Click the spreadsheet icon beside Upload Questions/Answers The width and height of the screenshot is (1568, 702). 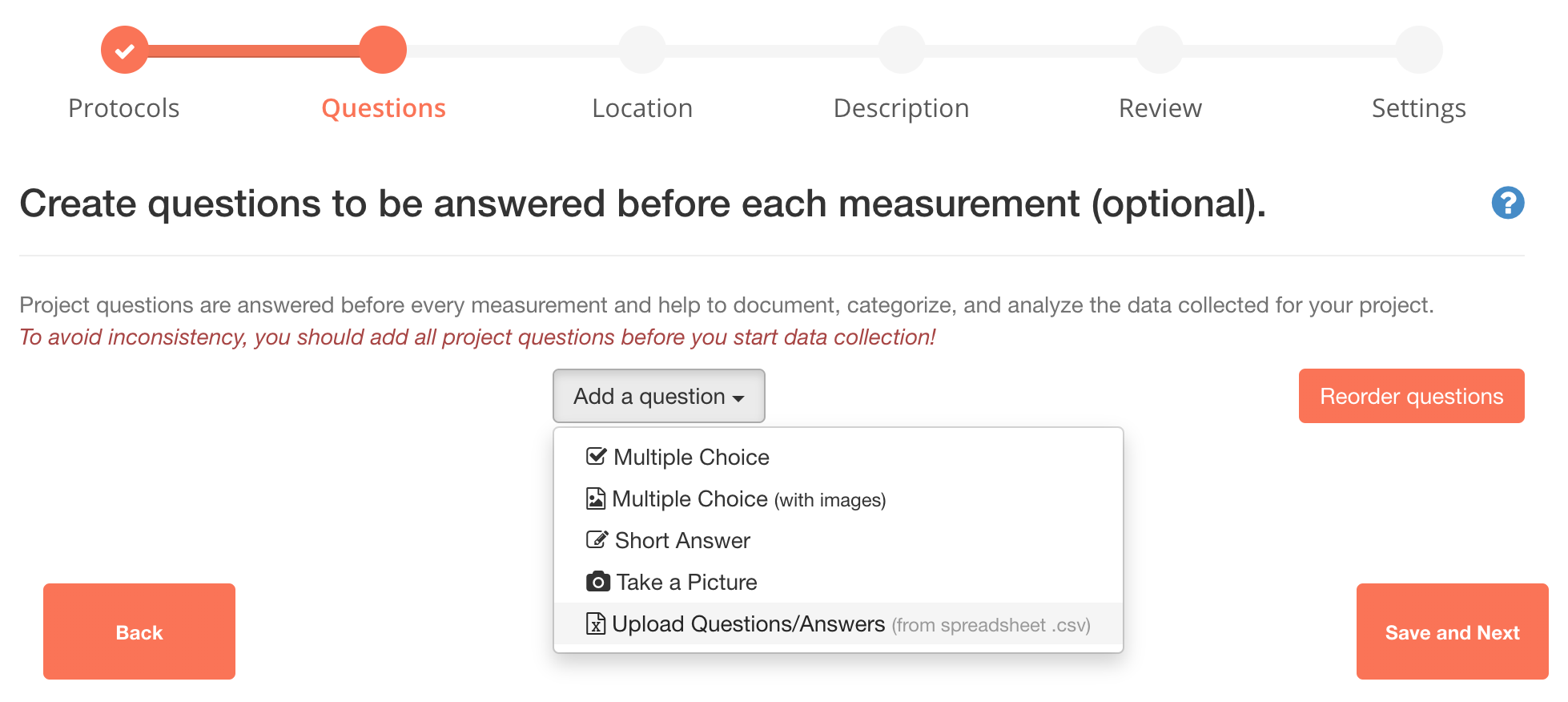[596, 623]
